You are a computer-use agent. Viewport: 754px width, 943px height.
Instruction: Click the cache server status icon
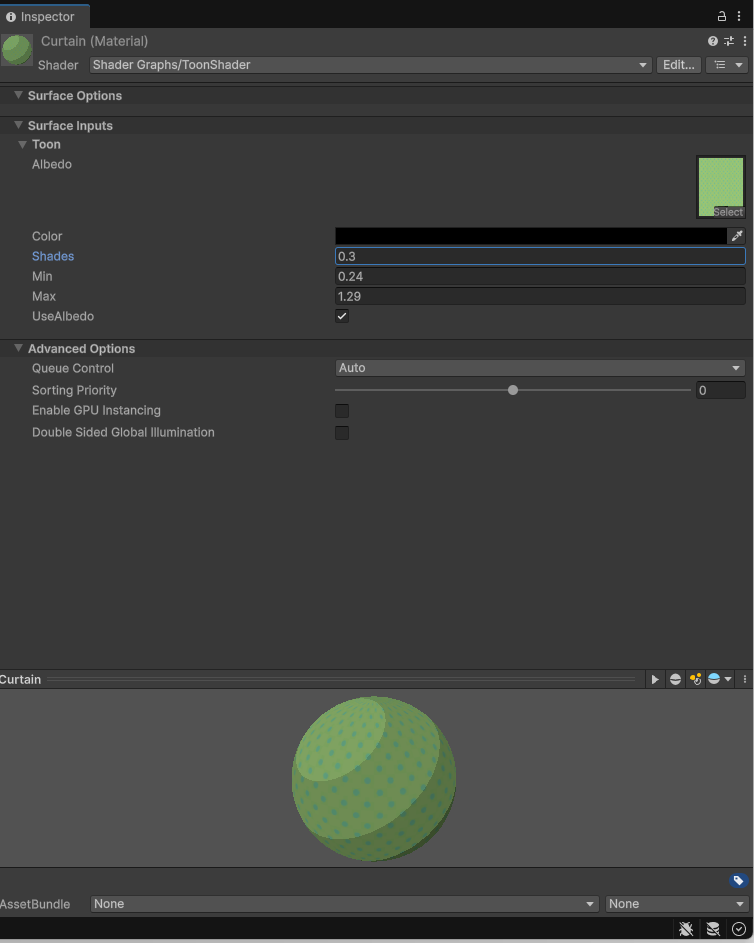point(713,929)
